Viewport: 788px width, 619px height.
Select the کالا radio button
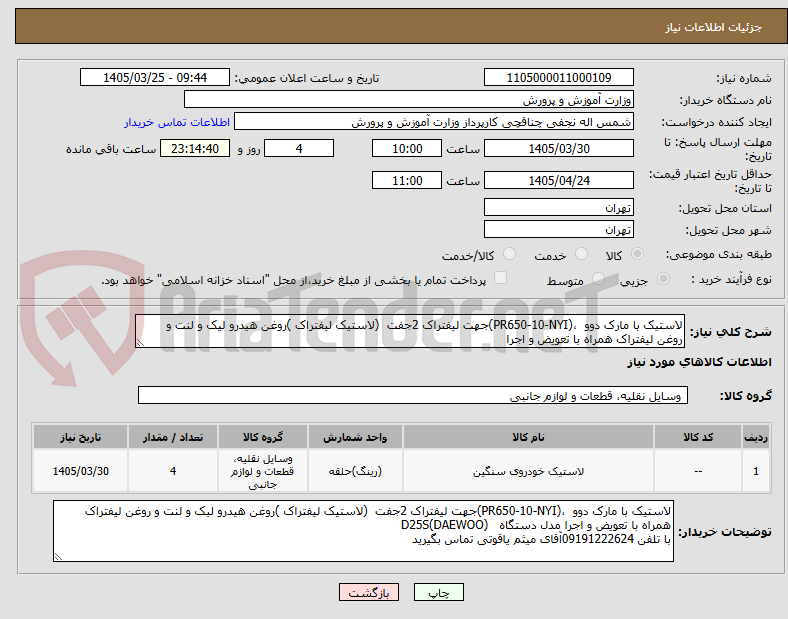(x=637, y=254)
